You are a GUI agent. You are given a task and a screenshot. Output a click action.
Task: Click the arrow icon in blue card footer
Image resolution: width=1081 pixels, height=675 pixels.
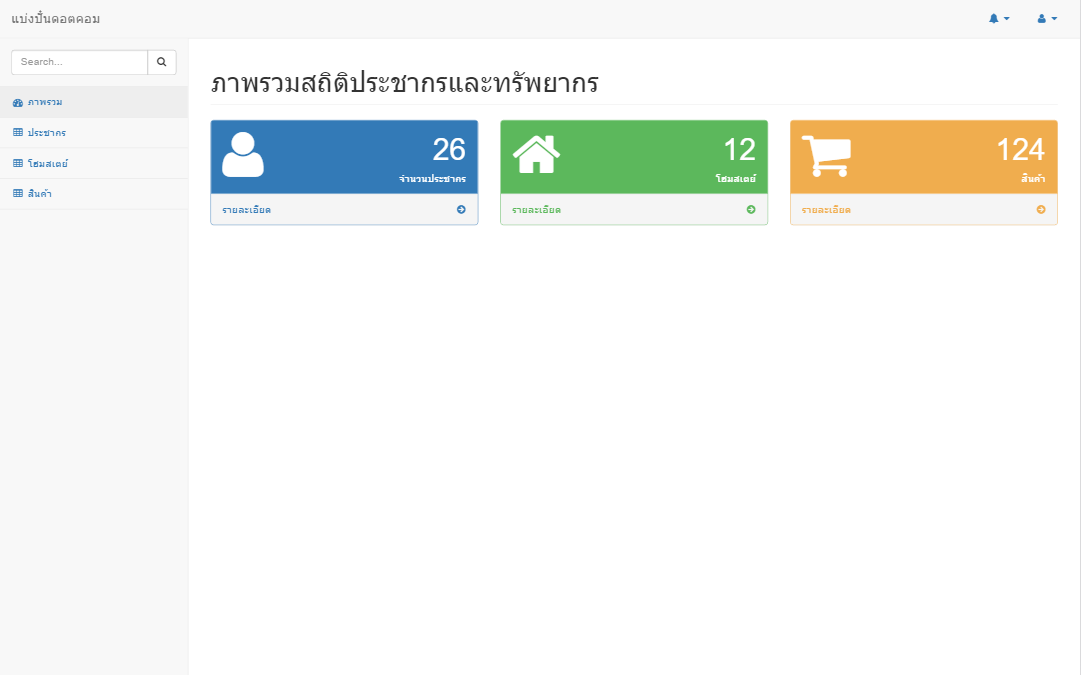461,210
